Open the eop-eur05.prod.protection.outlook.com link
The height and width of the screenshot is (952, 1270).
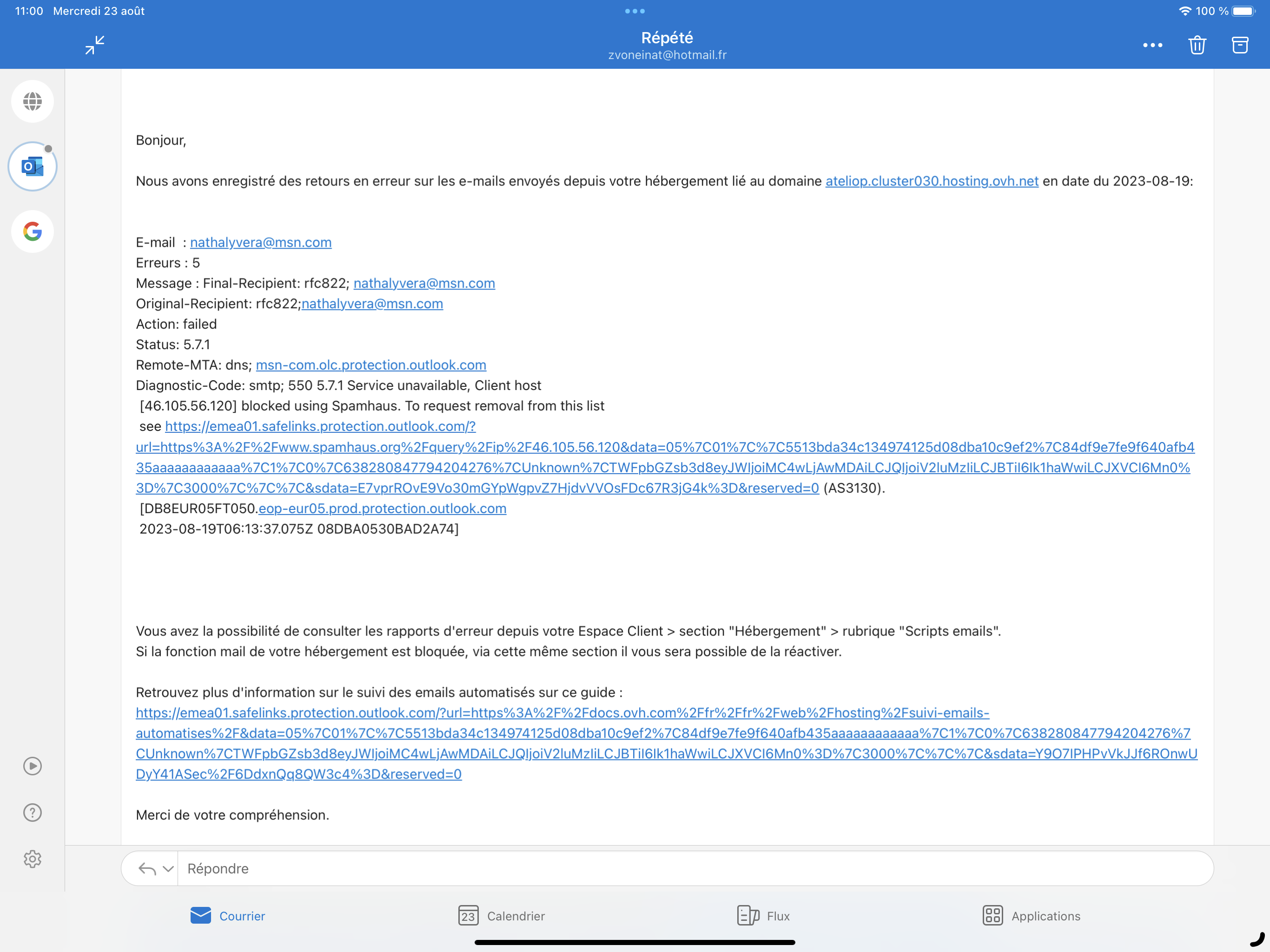pos(383,509)
